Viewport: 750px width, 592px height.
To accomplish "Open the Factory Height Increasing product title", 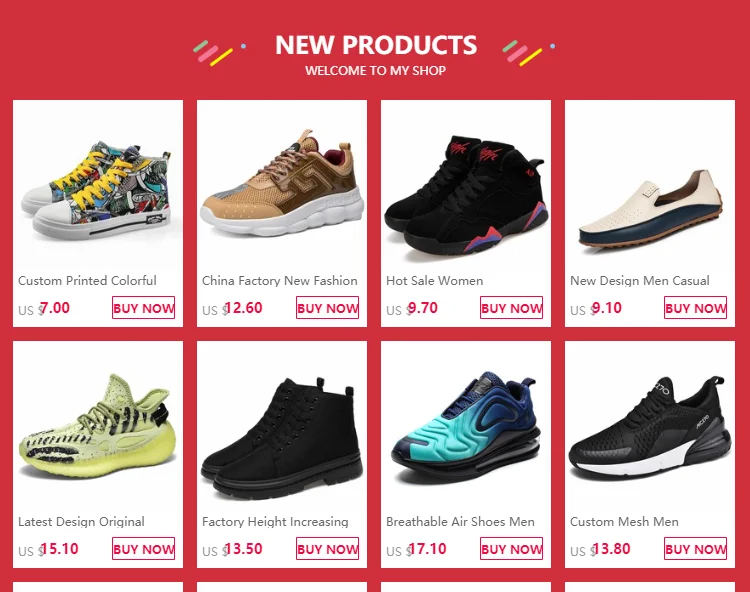I will pos(275,522).
